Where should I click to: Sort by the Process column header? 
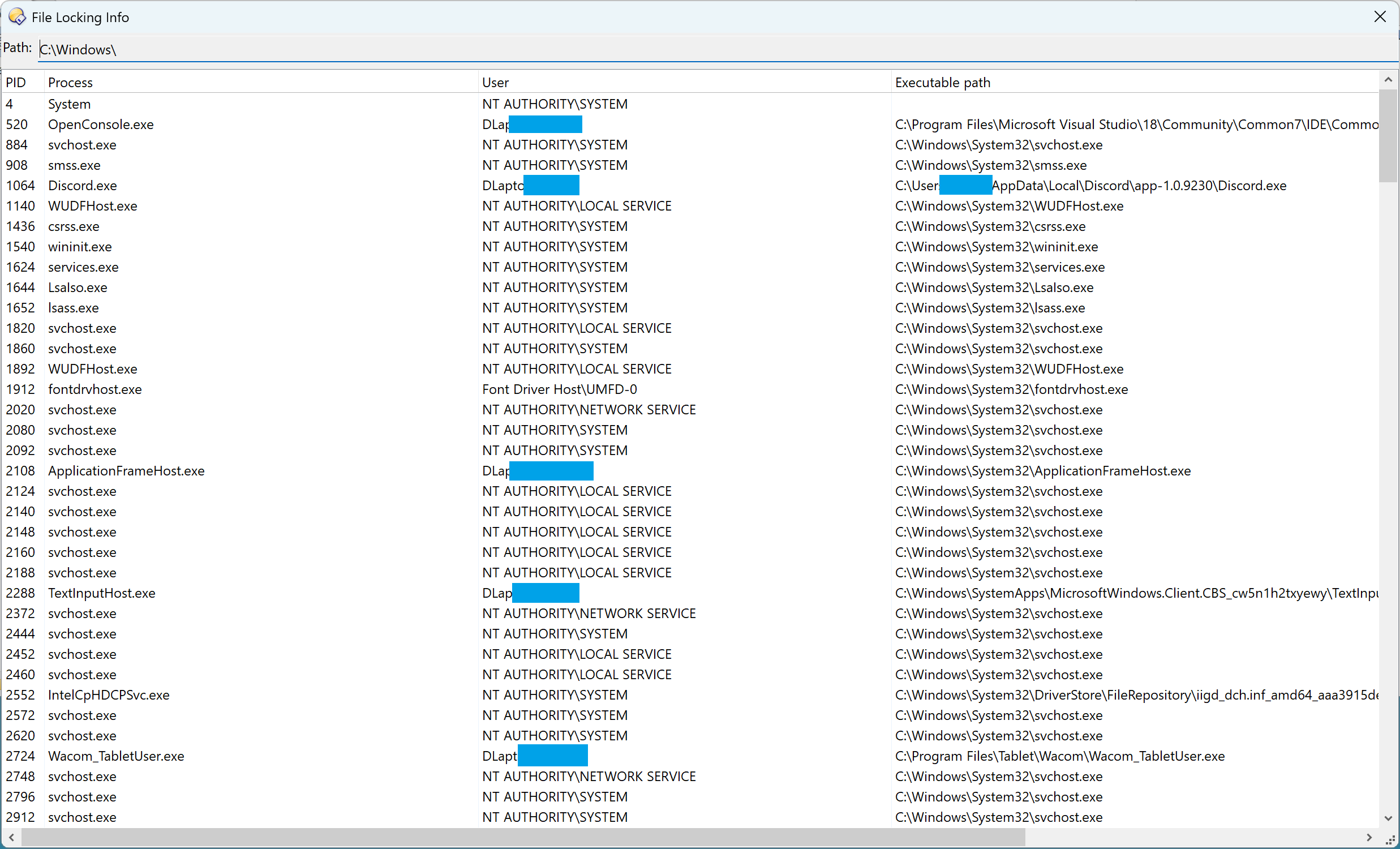click(x=71, y=83)
